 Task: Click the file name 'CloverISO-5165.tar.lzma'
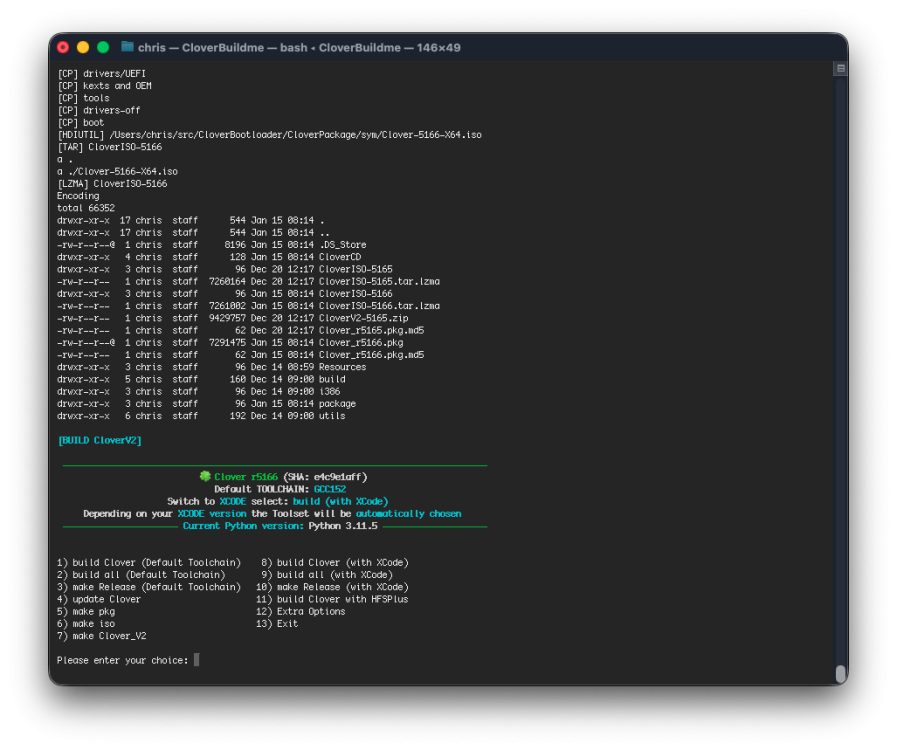point(379,281)
